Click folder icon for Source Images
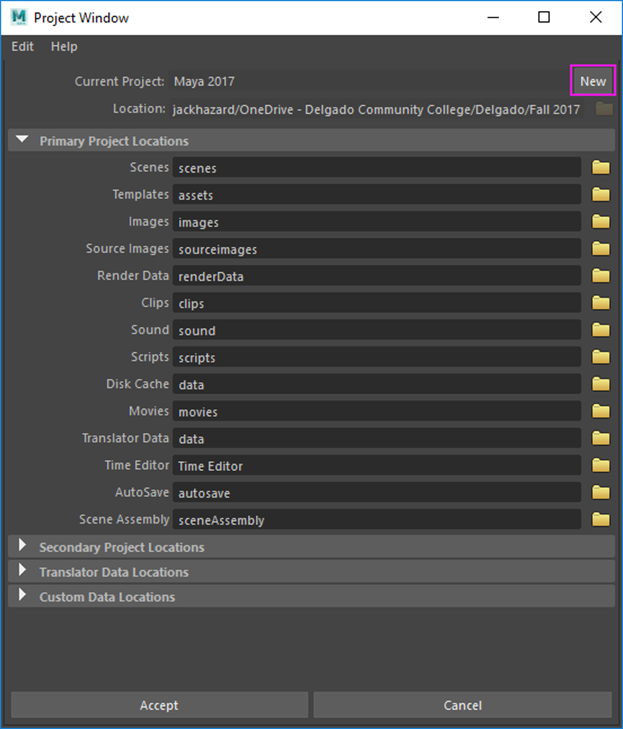The image size is (623, 729). [x=601, y=249]
